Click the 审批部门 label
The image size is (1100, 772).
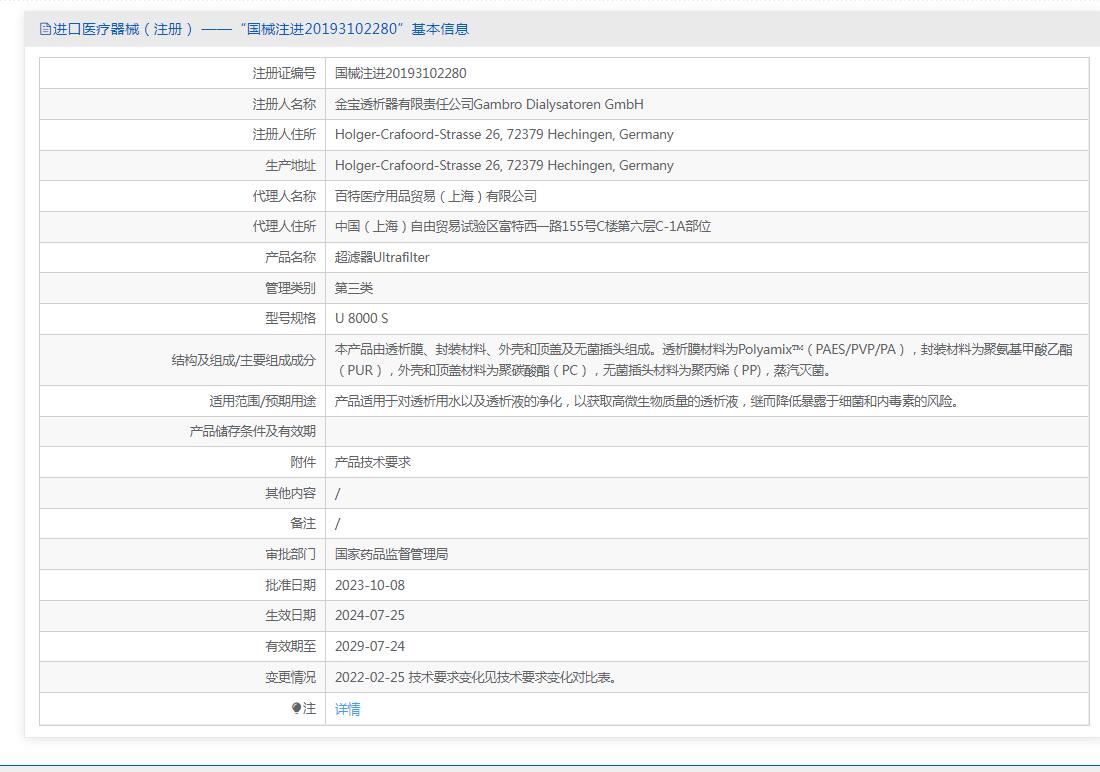click(290, 554)
